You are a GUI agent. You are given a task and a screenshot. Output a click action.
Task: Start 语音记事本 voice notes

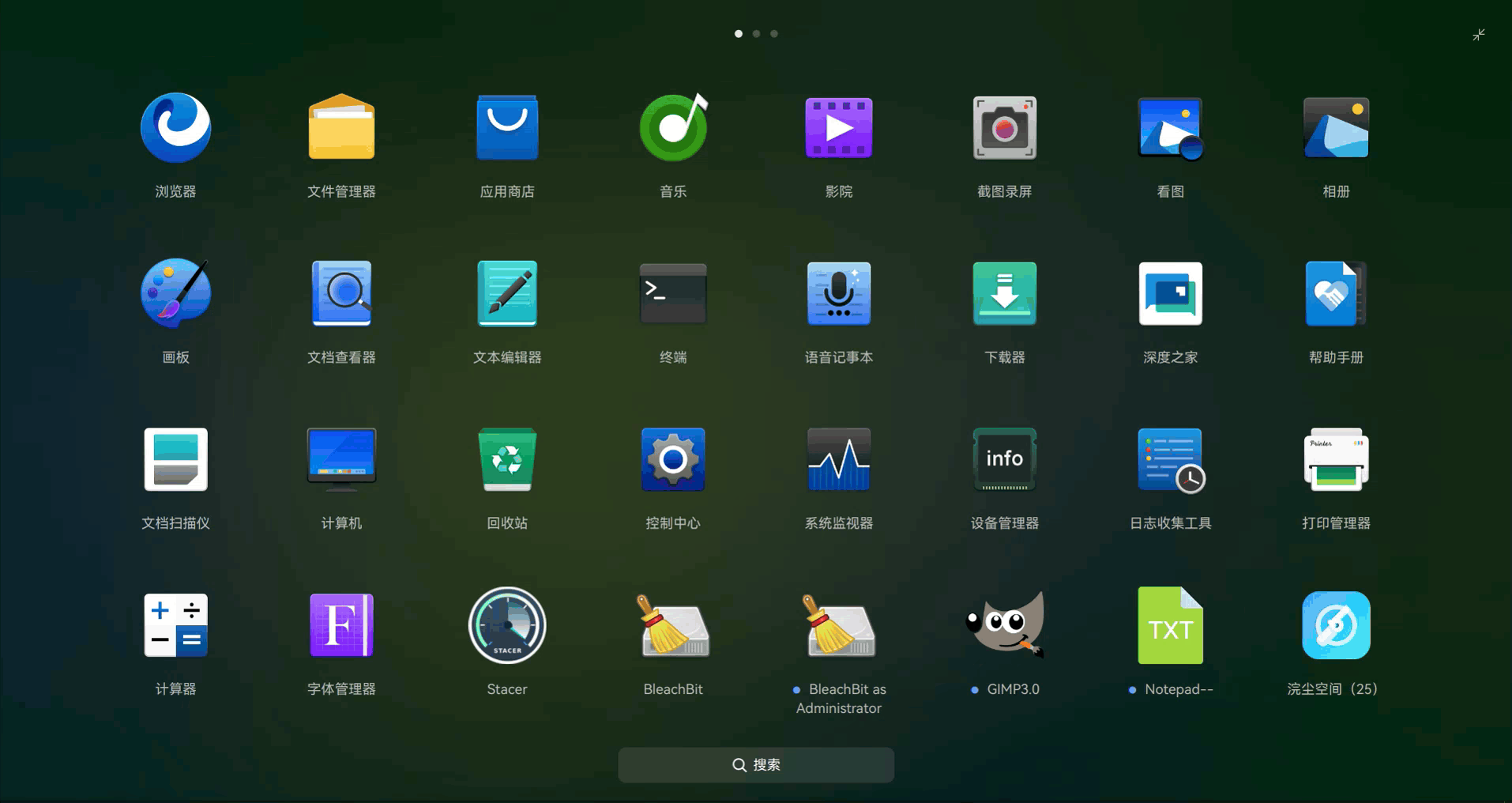pos(839,293)
